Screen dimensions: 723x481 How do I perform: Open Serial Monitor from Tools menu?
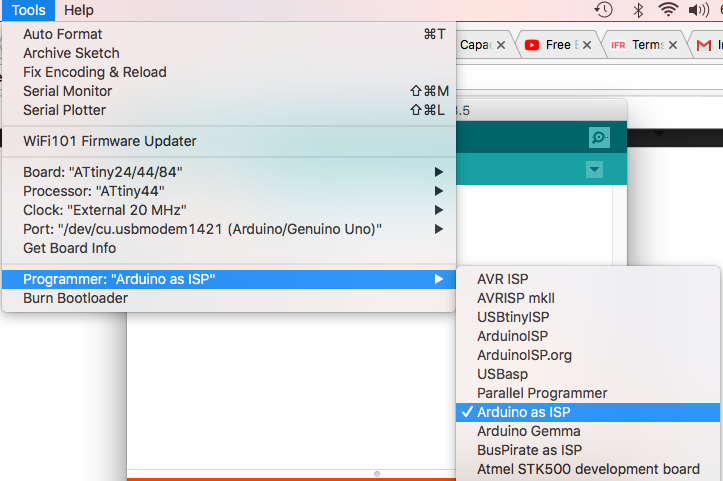point(229,91)
